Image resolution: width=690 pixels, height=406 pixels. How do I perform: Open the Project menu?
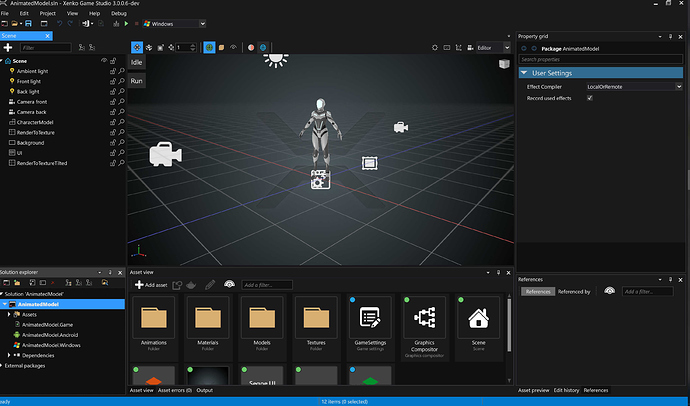48,13
